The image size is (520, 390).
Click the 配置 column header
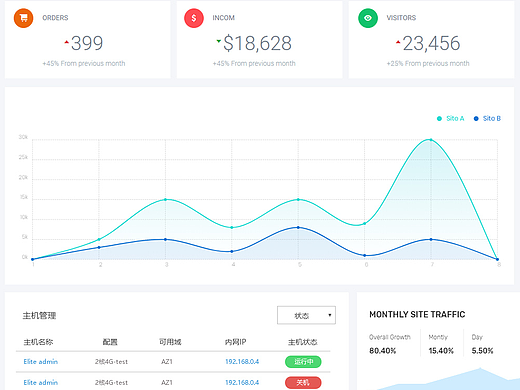click(x=110, y=342)
